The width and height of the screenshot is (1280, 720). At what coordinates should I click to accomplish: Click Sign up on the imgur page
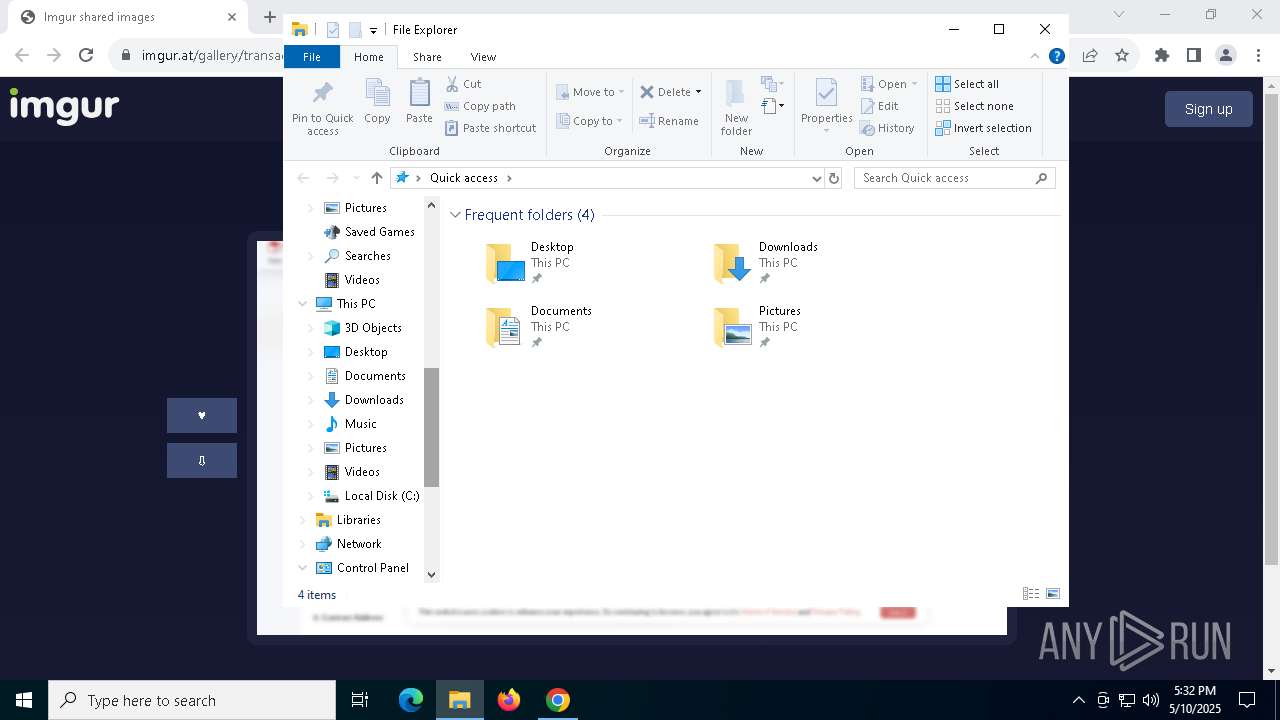(1208, 109)
